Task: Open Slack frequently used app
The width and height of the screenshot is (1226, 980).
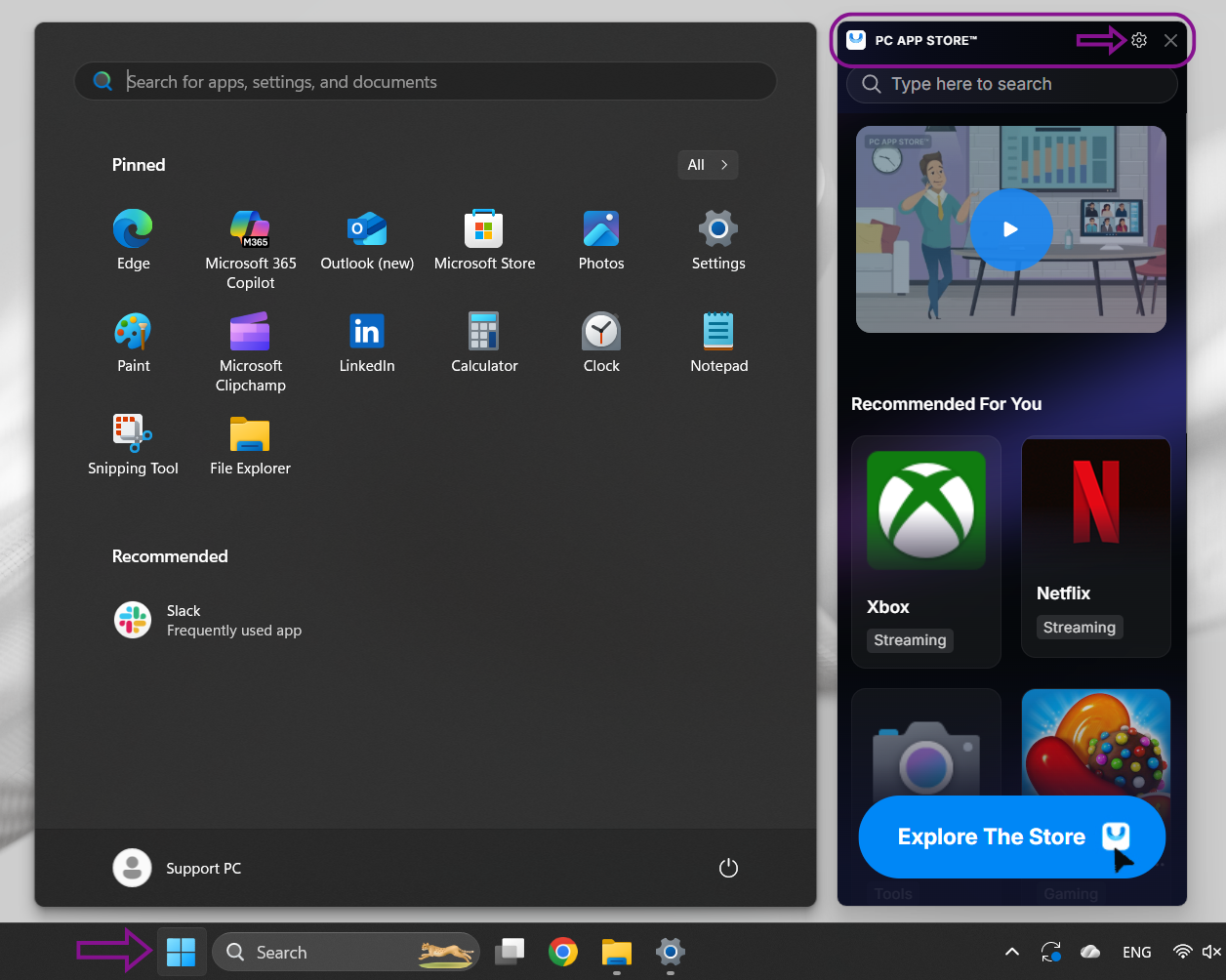Action: point(208,620)
